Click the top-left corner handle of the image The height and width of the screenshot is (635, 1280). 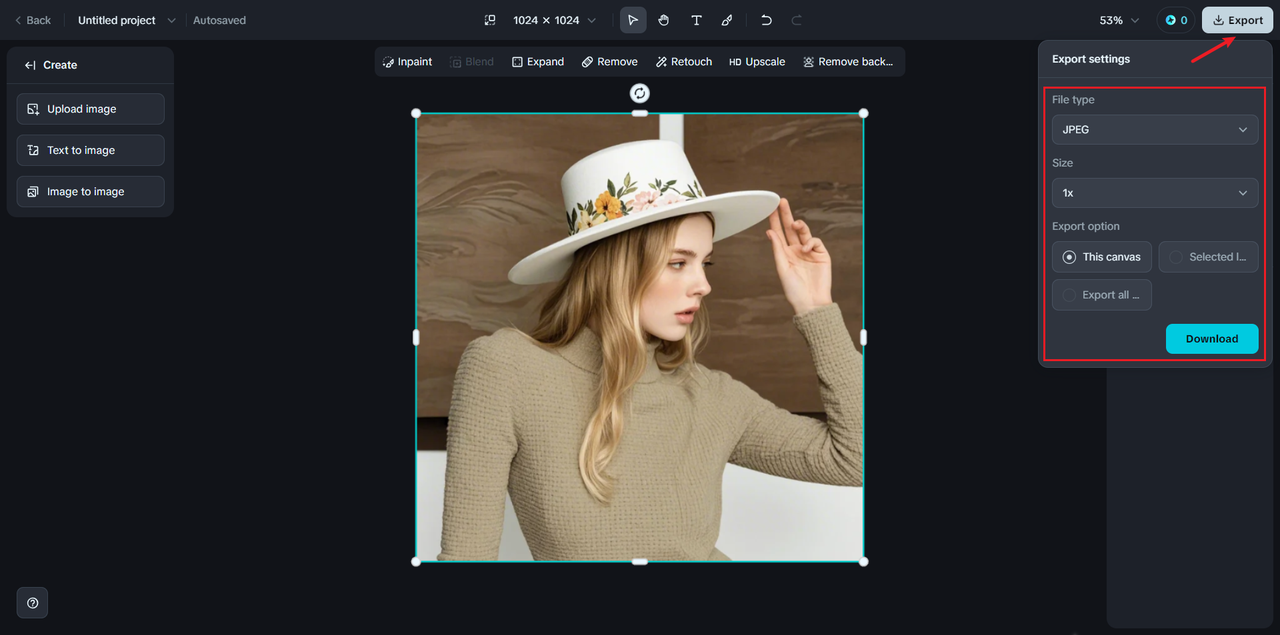[x=416, y=113]
